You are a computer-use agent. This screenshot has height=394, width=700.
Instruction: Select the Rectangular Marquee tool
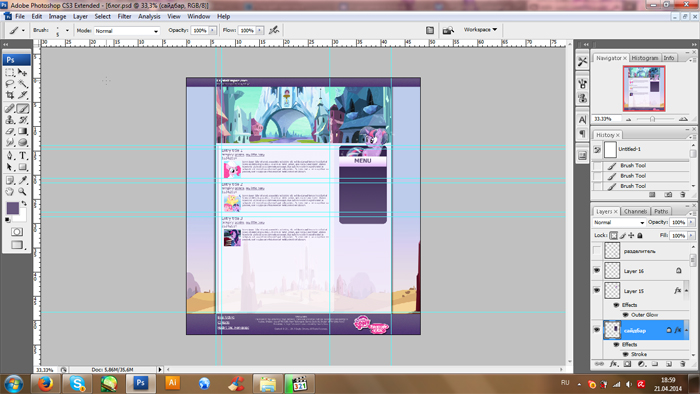click(x=10, y=72)
